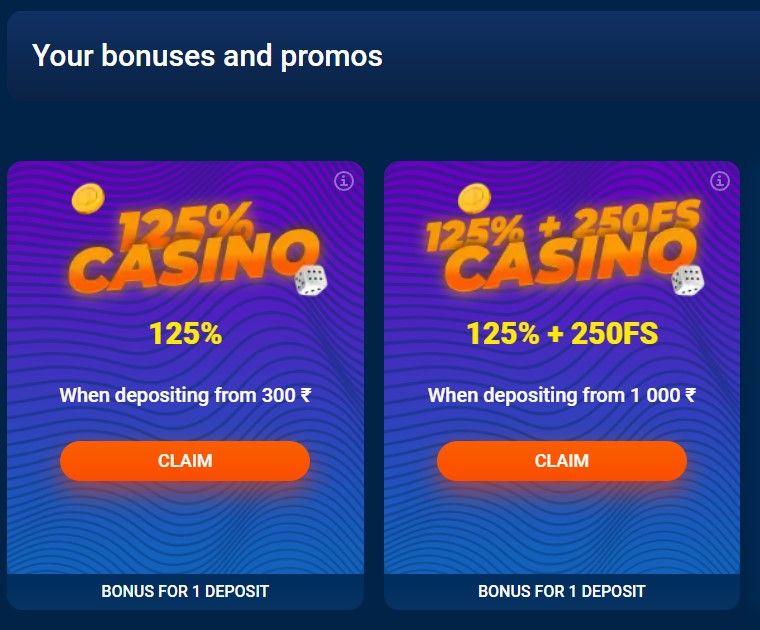
Task: Click the 'Your bonuses and promos' heading
Action: (x=207, y=56)
